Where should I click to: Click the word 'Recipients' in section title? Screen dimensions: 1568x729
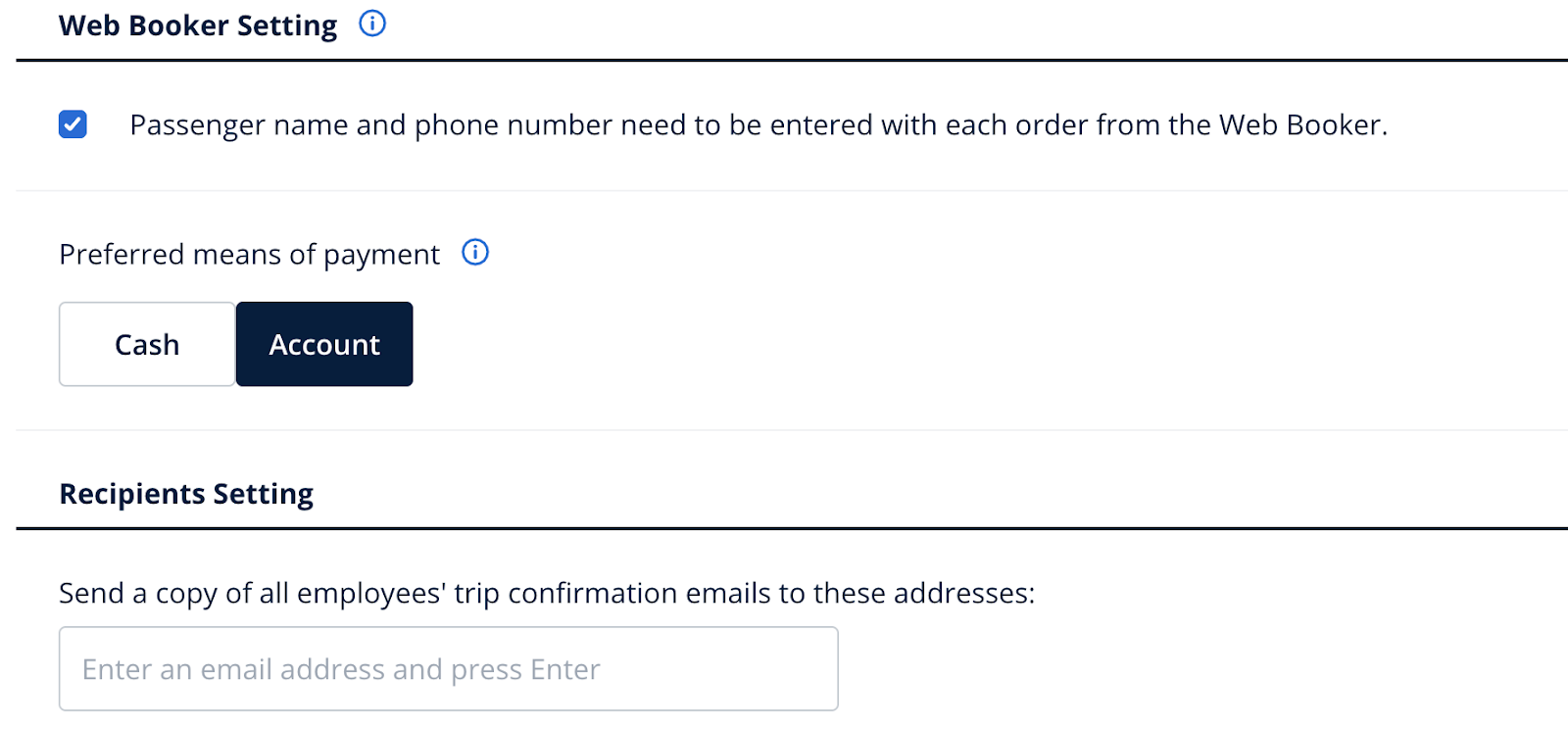[x=132, y=495]
